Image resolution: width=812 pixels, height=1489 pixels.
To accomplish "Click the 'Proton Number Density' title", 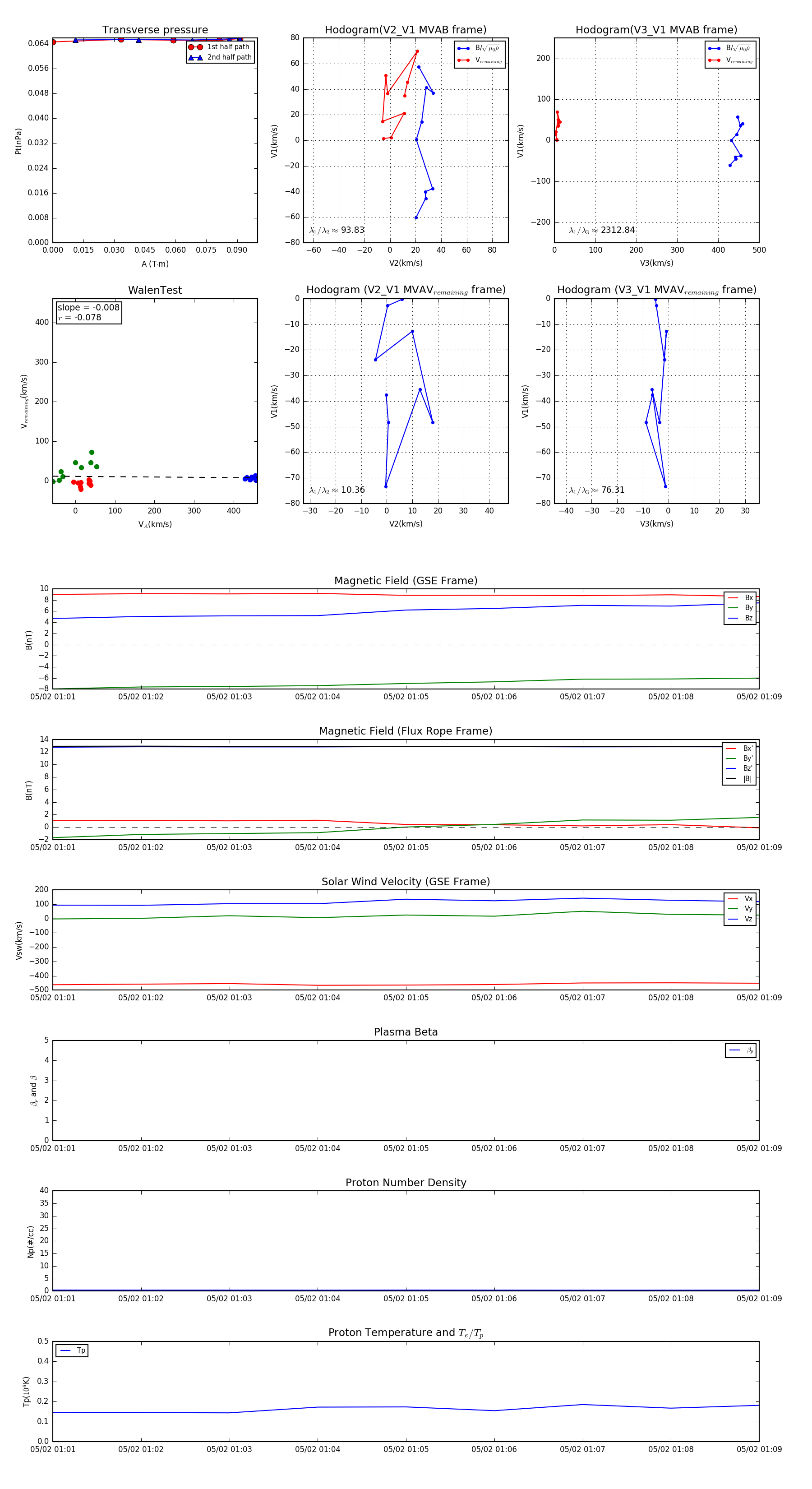I will pos(406,1183).
